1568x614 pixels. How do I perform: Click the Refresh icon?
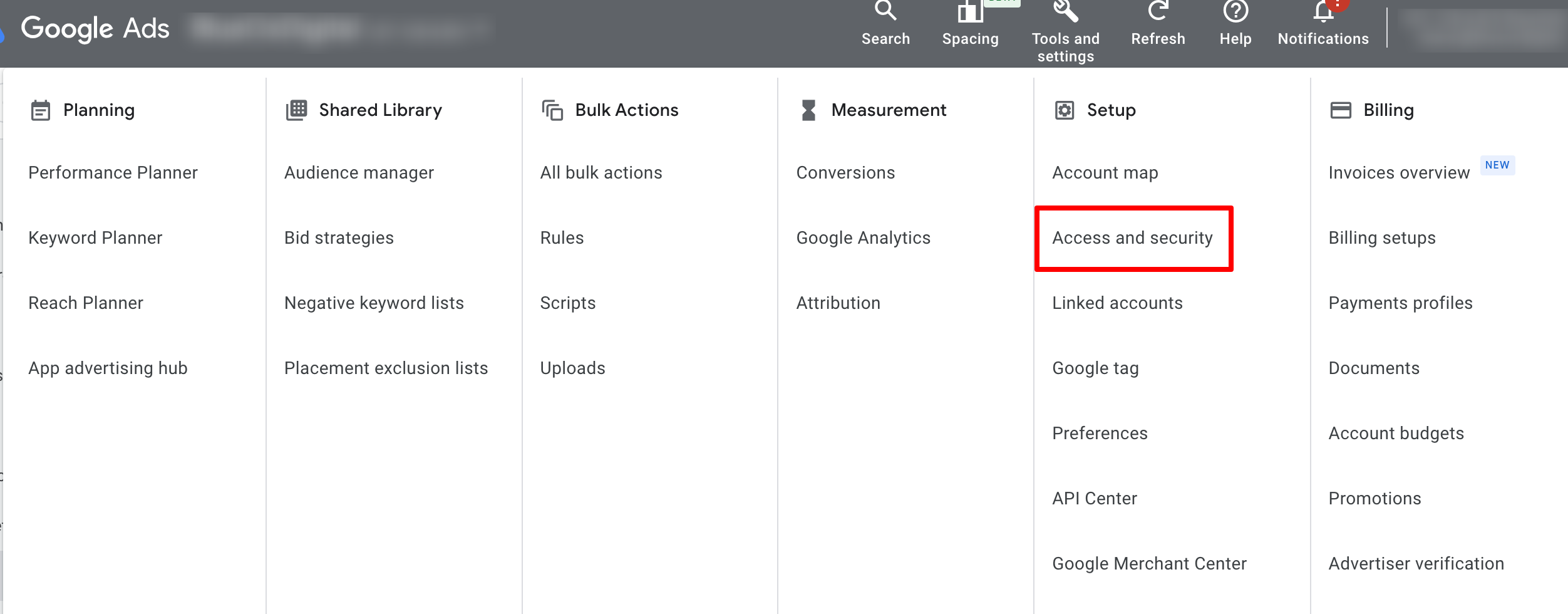(x=1158, y=10)
